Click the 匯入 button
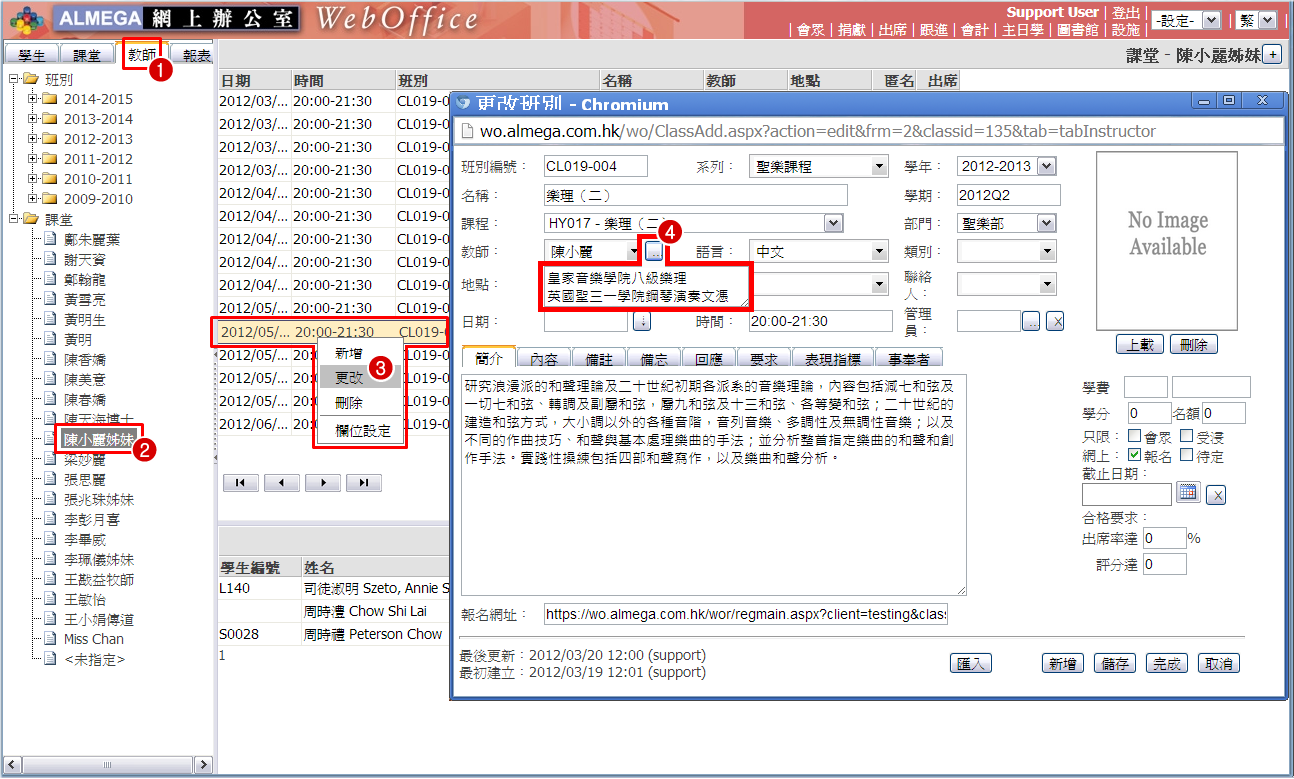1294x779 pixels. 970,663
